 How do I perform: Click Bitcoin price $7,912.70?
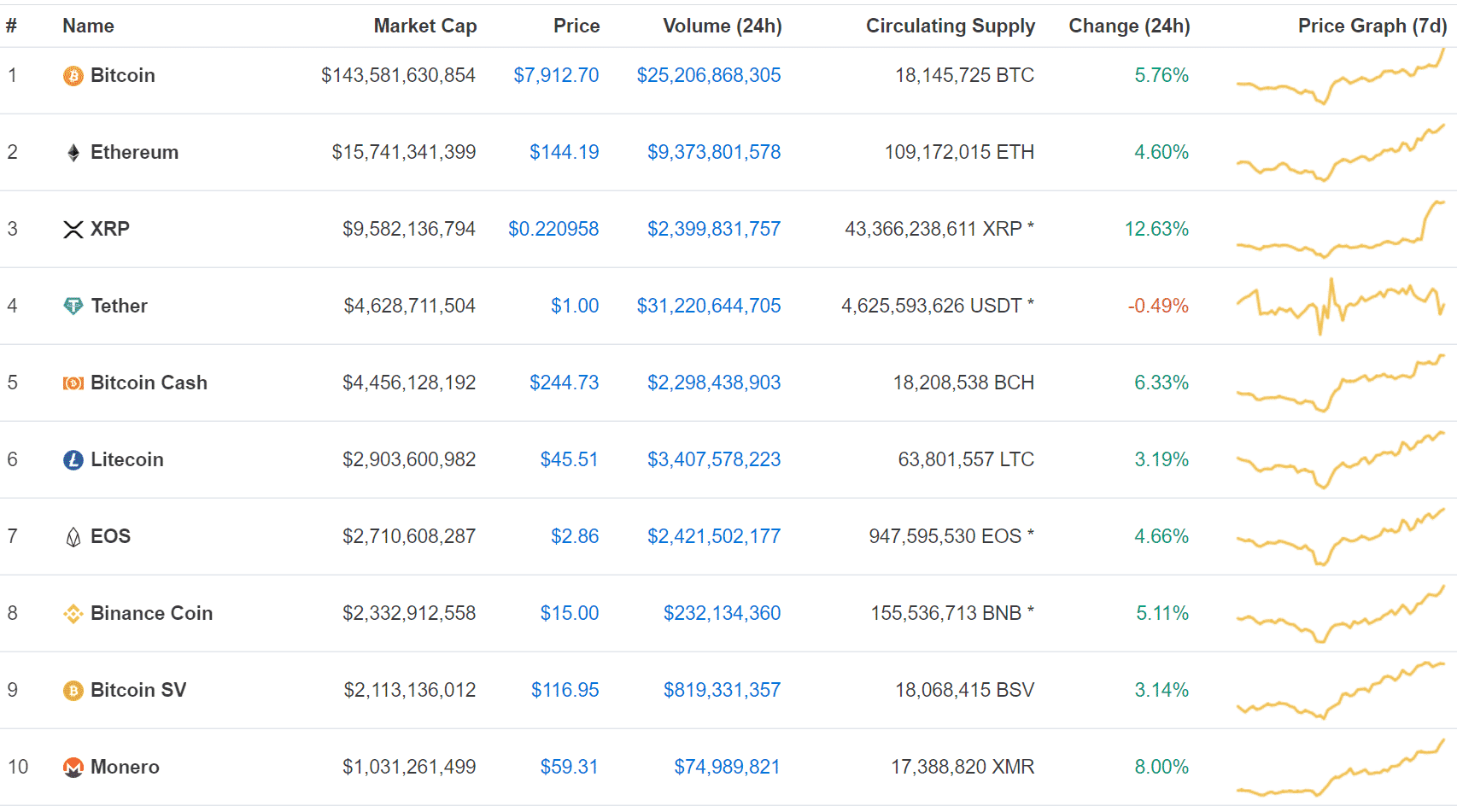[556, 75]
